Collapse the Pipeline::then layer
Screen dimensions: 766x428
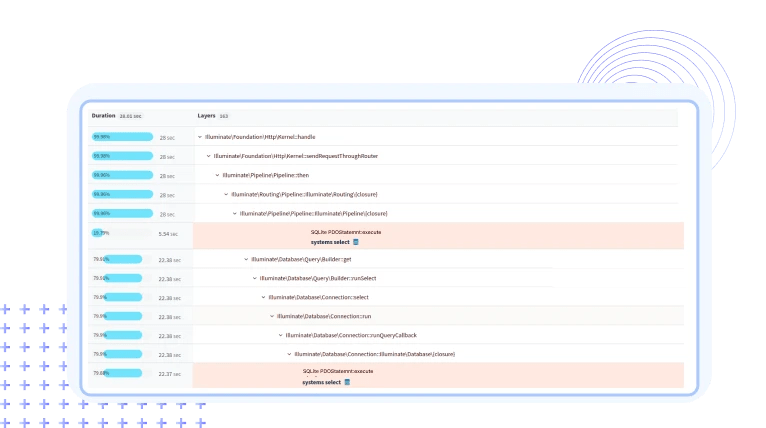pyautogui.click(x=217, y=175)
